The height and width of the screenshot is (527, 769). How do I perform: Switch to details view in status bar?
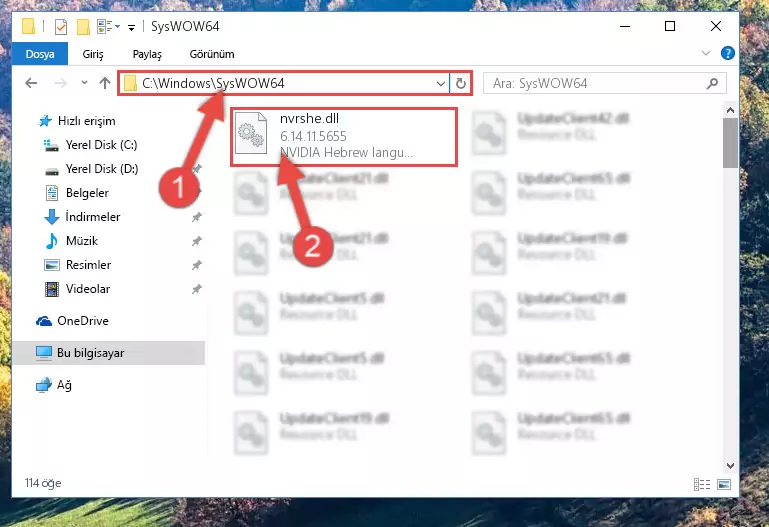(702, 484)
